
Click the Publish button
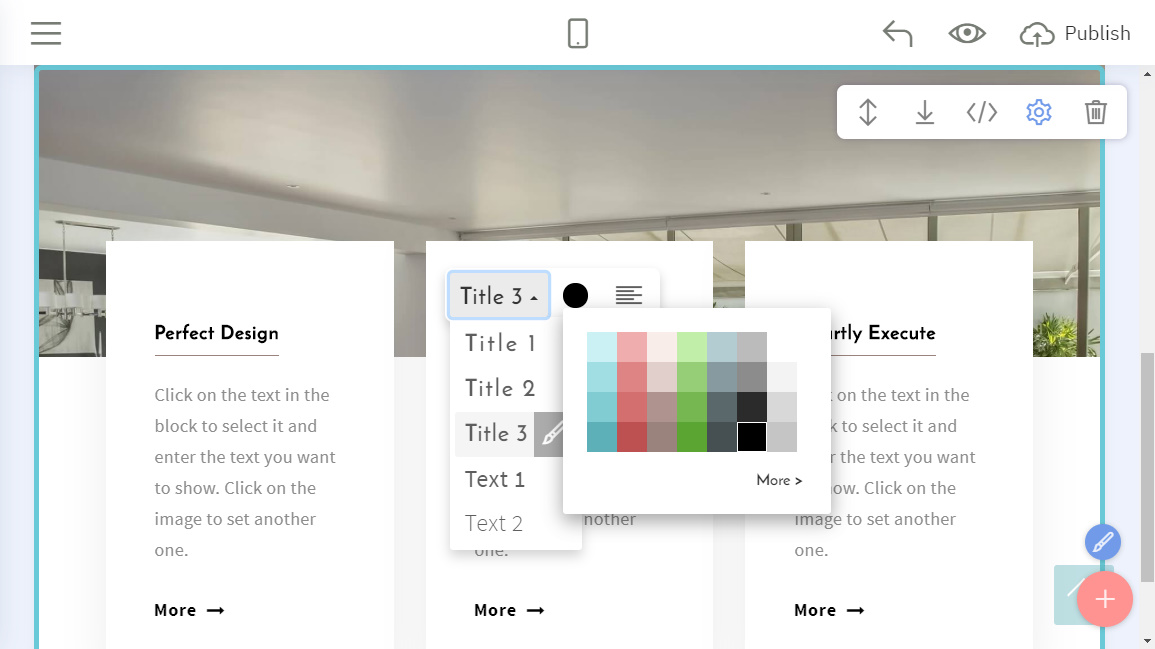tap(1075, 33)
